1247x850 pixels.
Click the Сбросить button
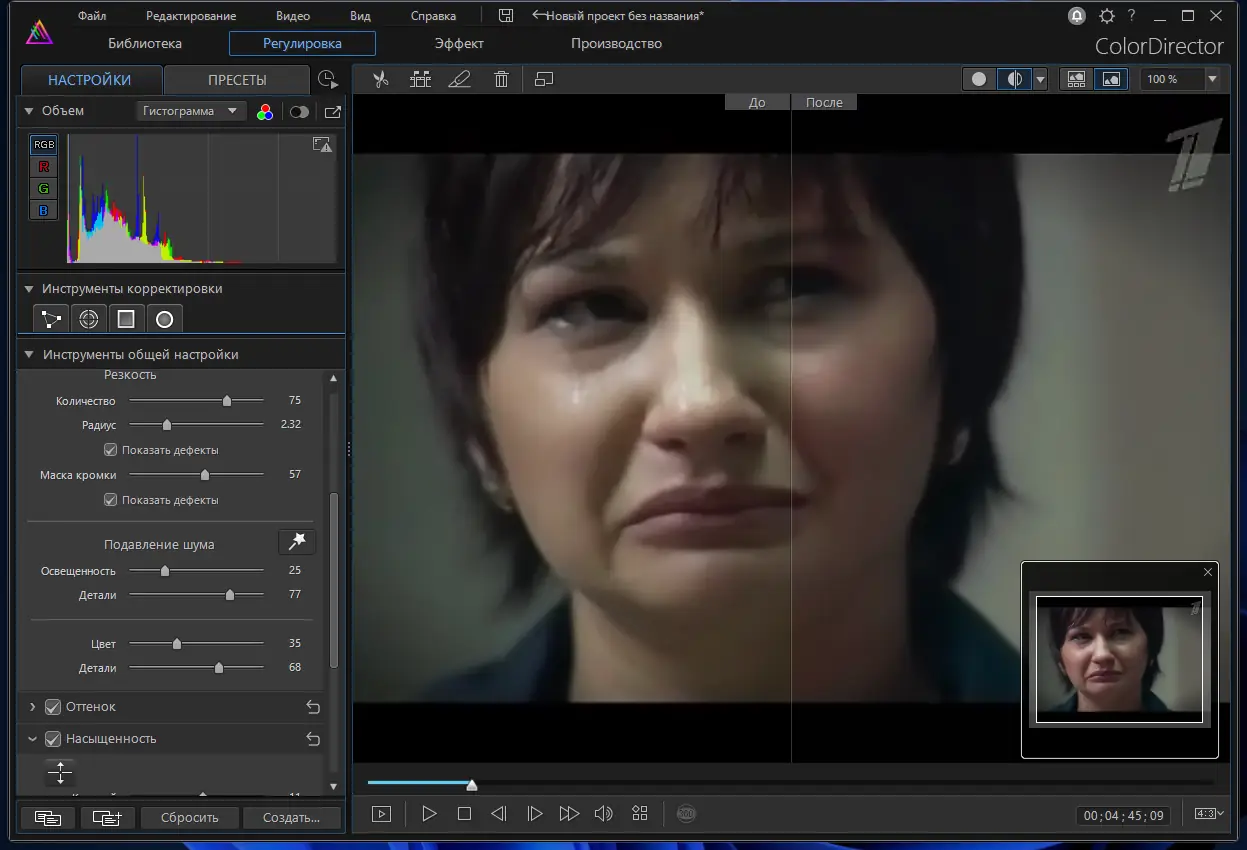coord(189,817)
